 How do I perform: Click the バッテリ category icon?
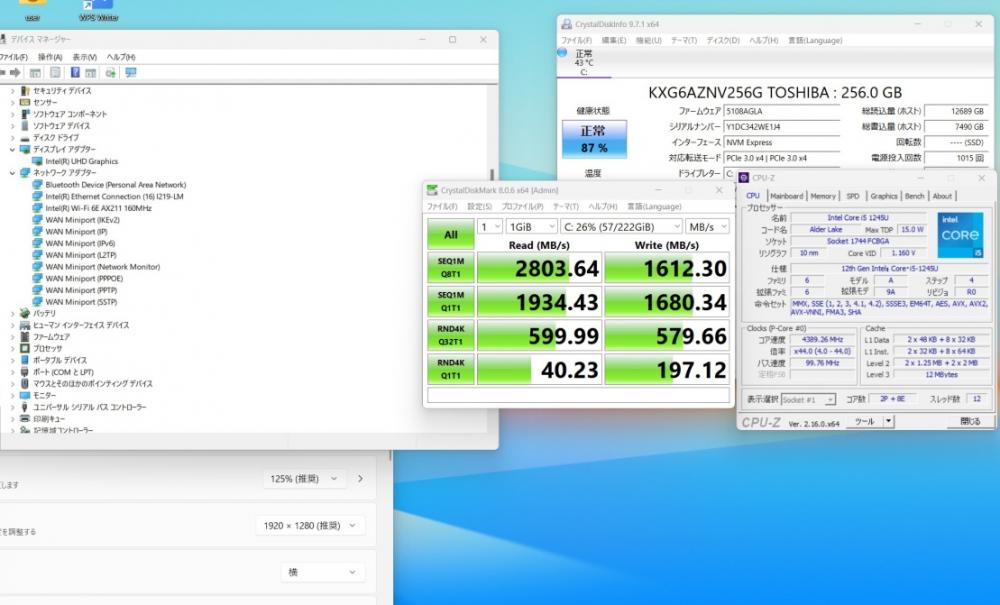(x=25, y=313)
